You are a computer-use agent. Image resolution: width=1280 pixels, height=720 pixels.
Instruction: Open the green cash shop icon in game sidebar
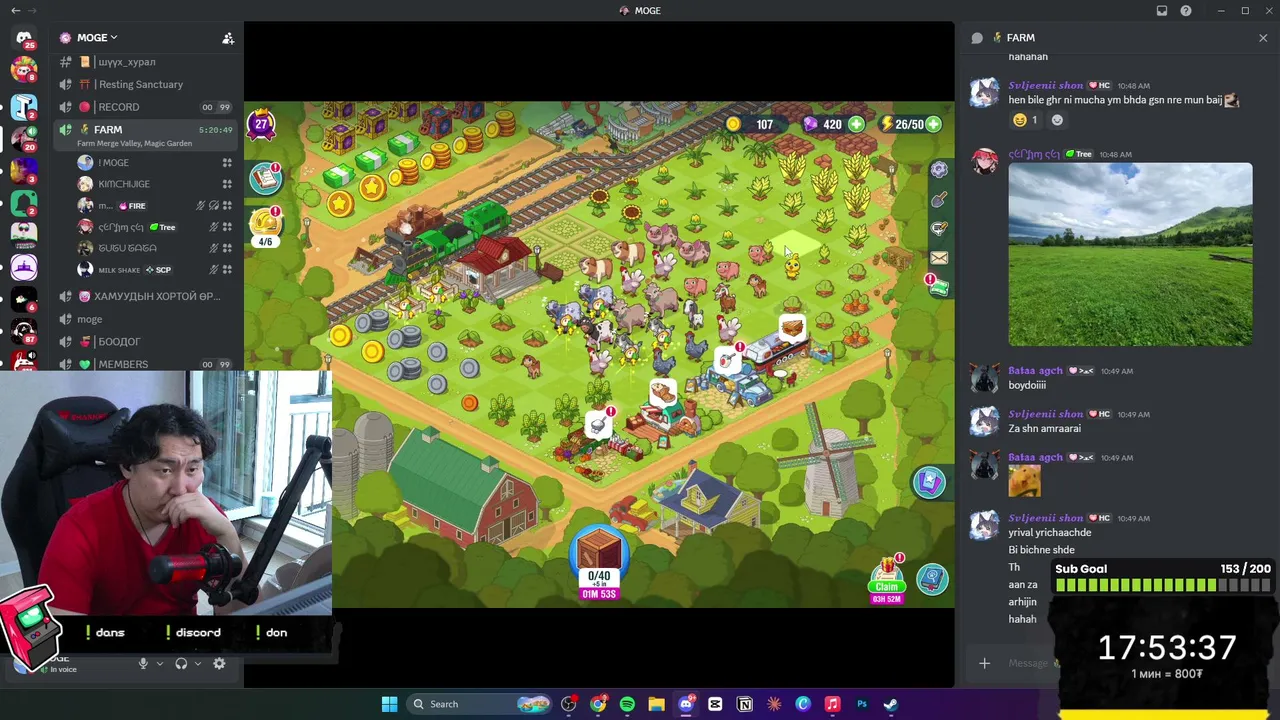point(938,288)
